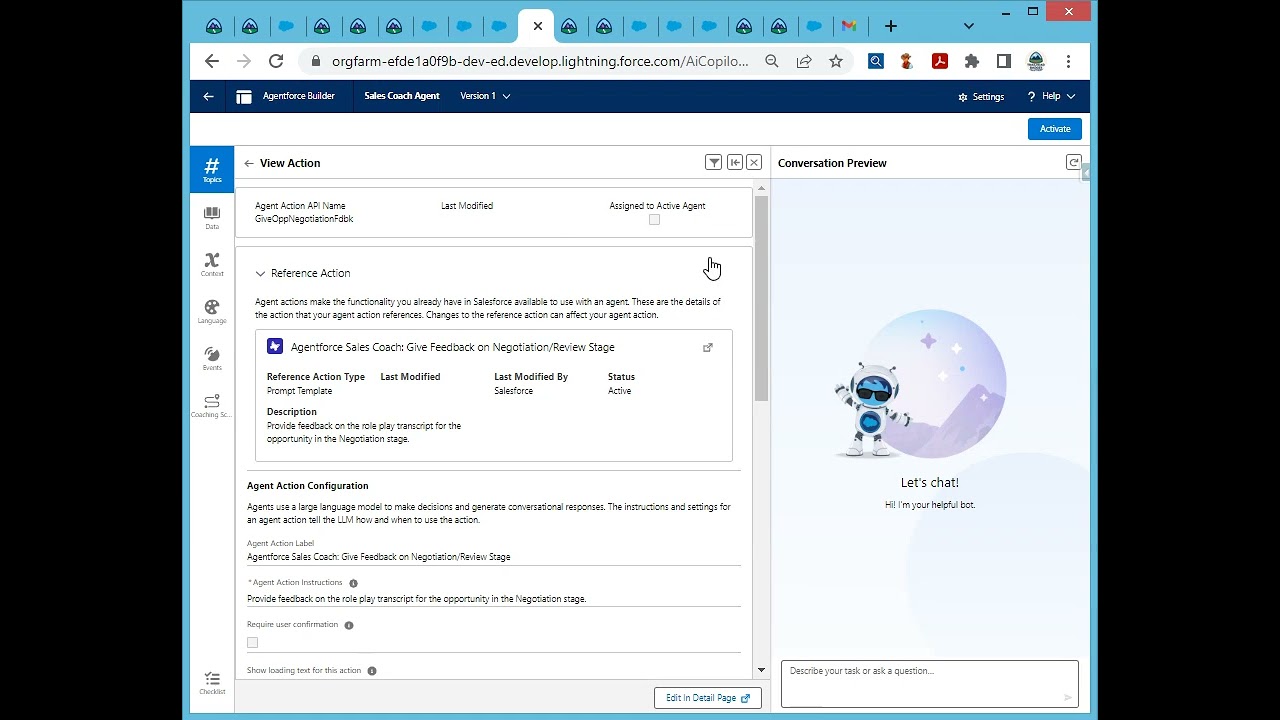Open reference action in new window icon
Viewport: 1280px width, 720px height.
tap(708, 348)
